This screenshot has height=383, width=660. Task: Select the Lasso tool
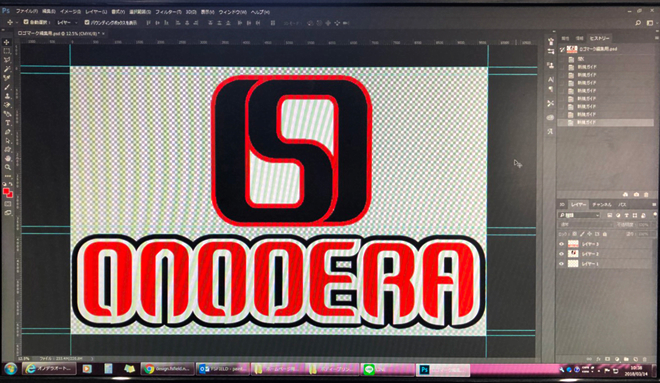(x=7, y=60)
